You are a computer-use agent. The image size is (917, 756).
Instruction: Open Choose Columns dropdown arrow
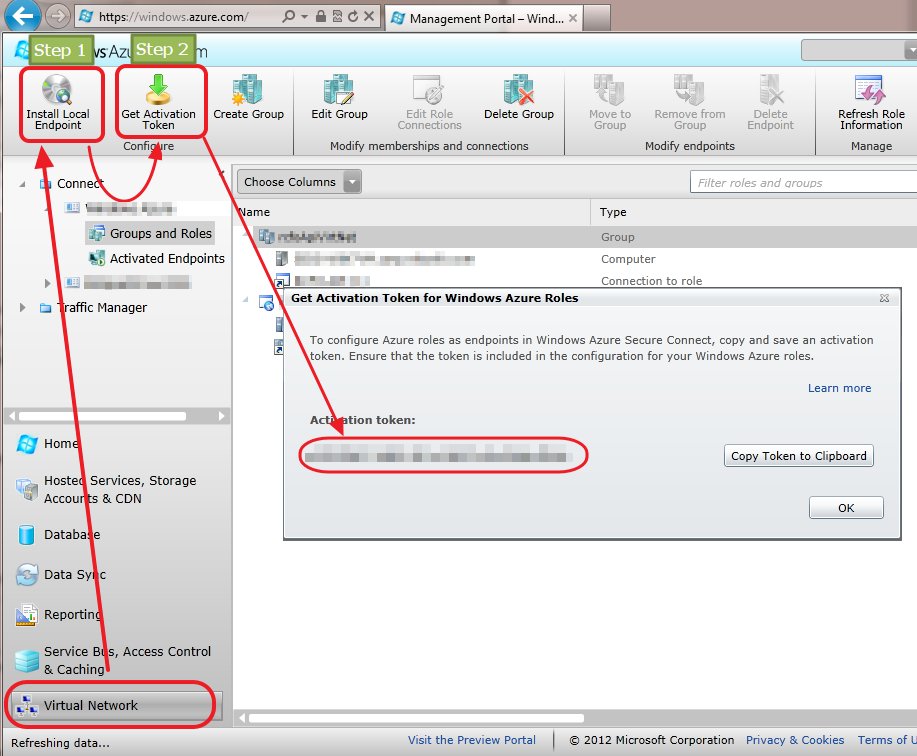click(352, 182)
